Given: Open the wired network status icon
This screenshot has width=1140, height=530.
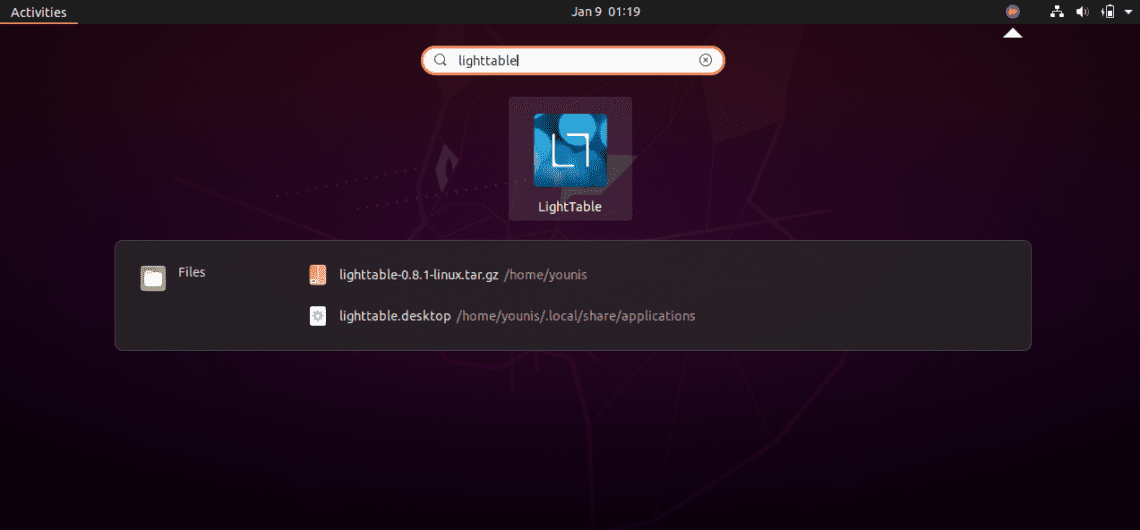Looking at the screenshot, I should pos(1057,12).
